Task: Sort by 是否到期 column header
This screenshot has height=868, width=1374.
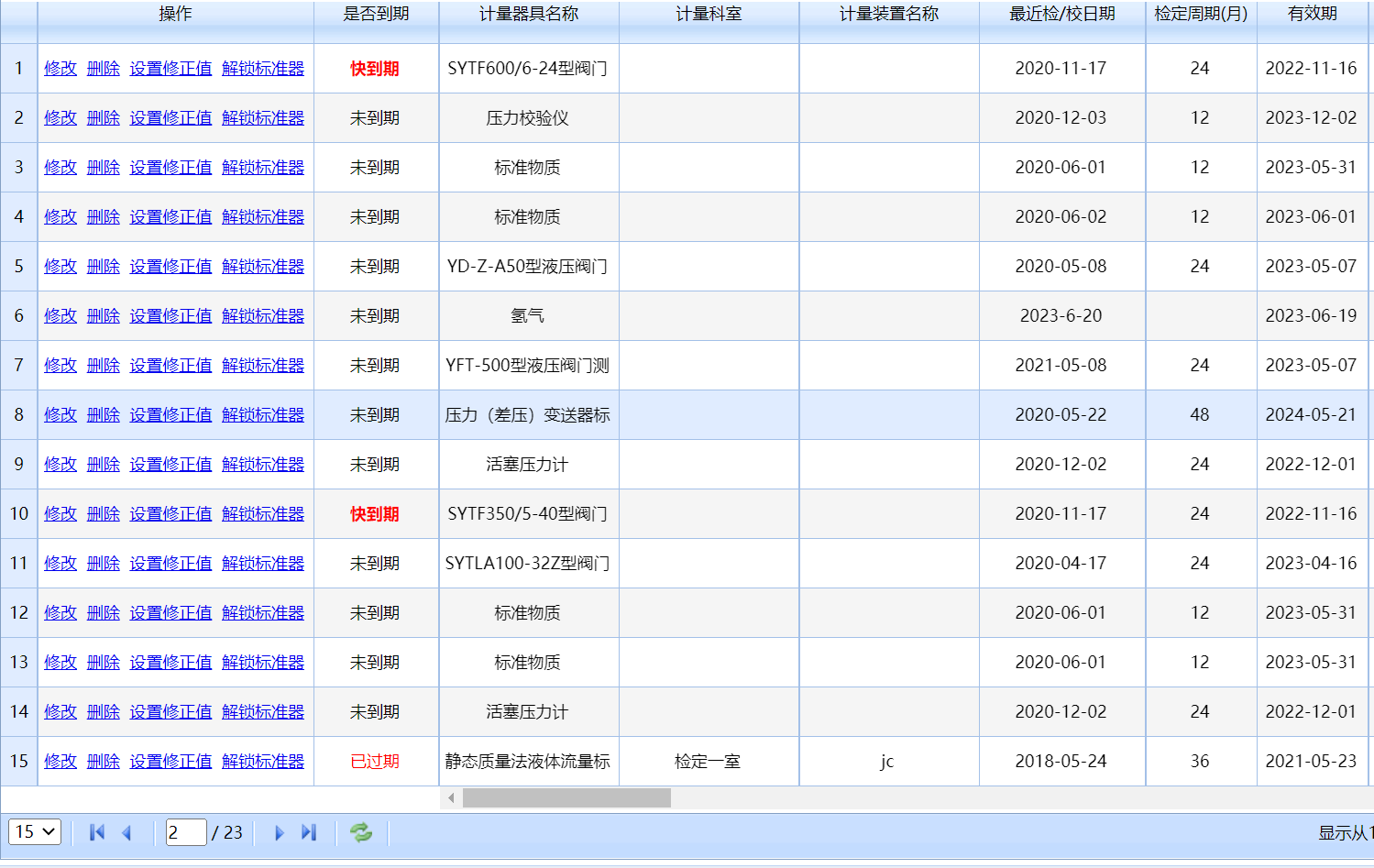Action: pos(376,14)
